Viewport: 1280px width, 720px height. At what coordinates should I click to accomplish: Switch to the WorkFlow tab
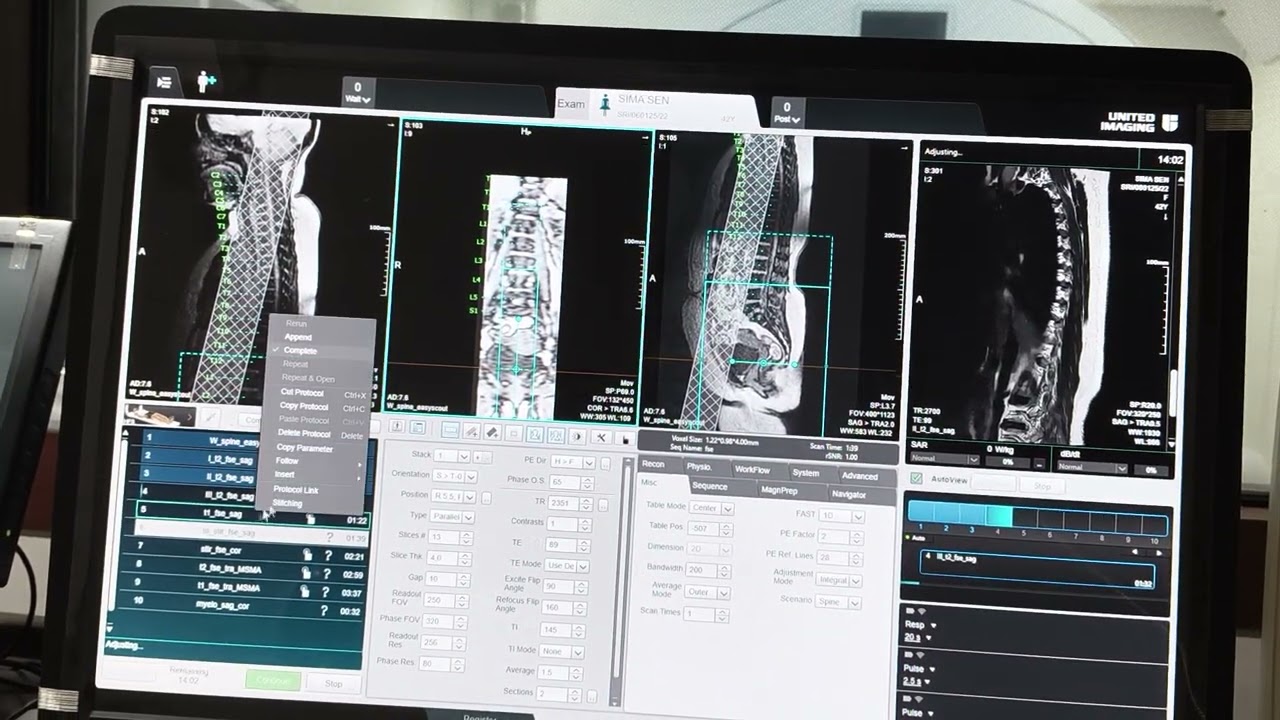(752, 469)
